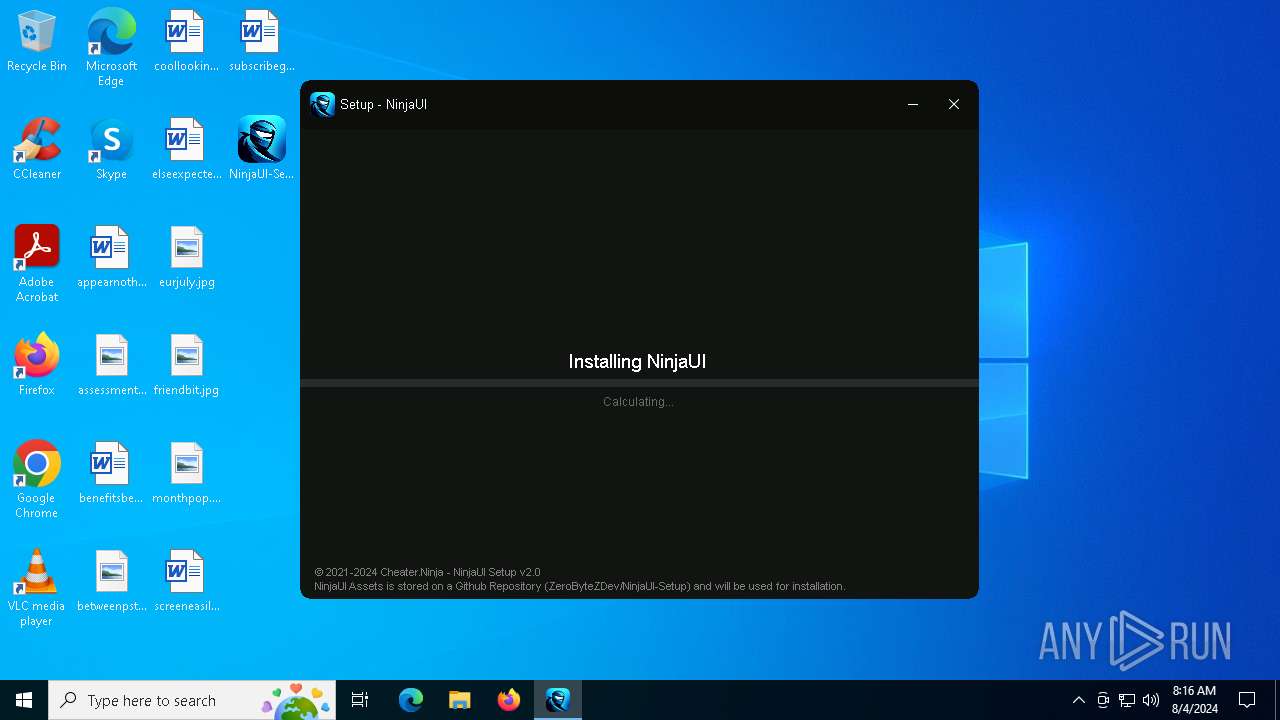Select the subscribeg... Word document
Screen dimensions: 1280x720
[261, 42]
